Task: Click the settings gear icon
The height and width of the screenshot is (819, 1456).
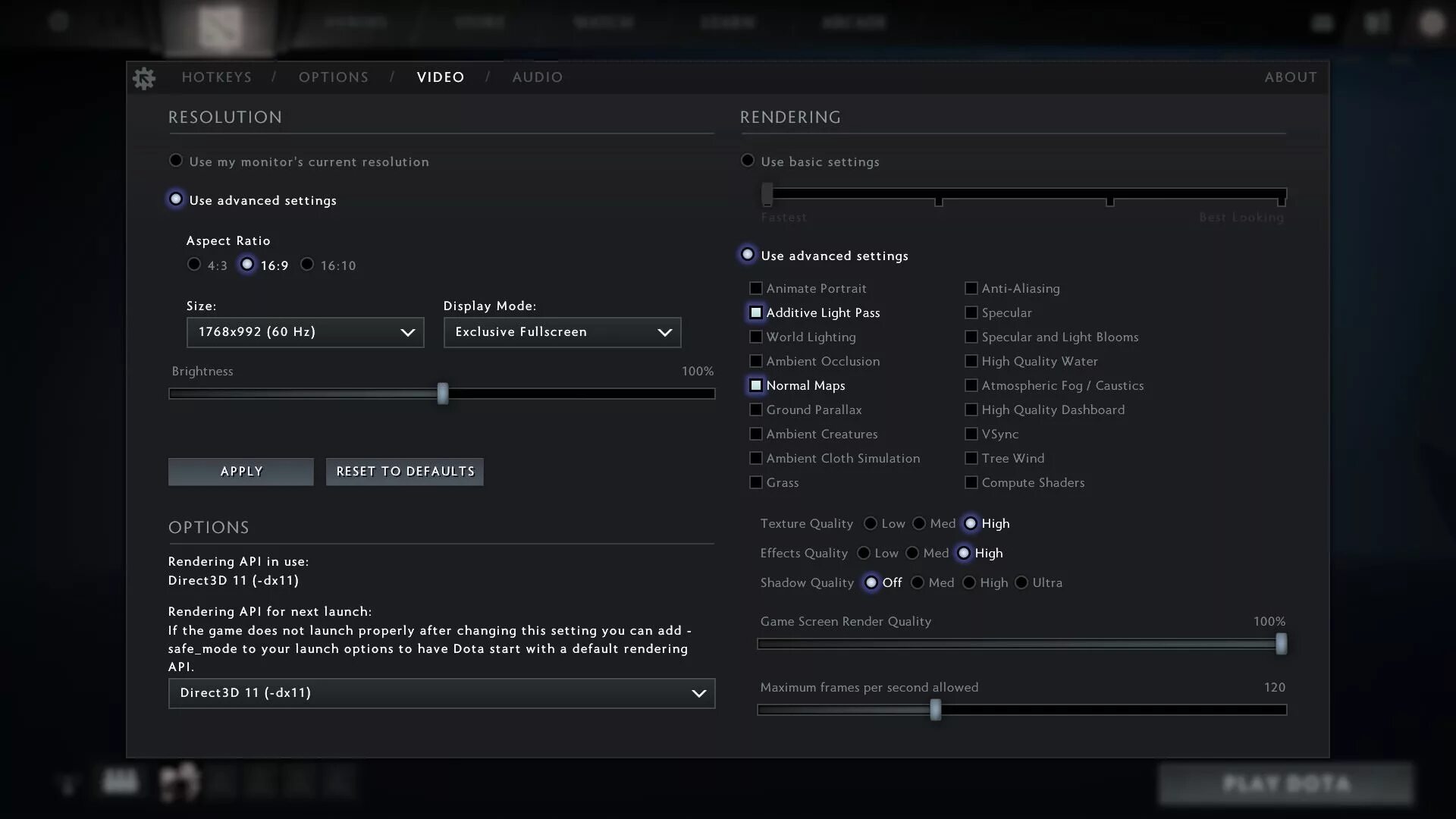Action: click(x=144, y=78)
